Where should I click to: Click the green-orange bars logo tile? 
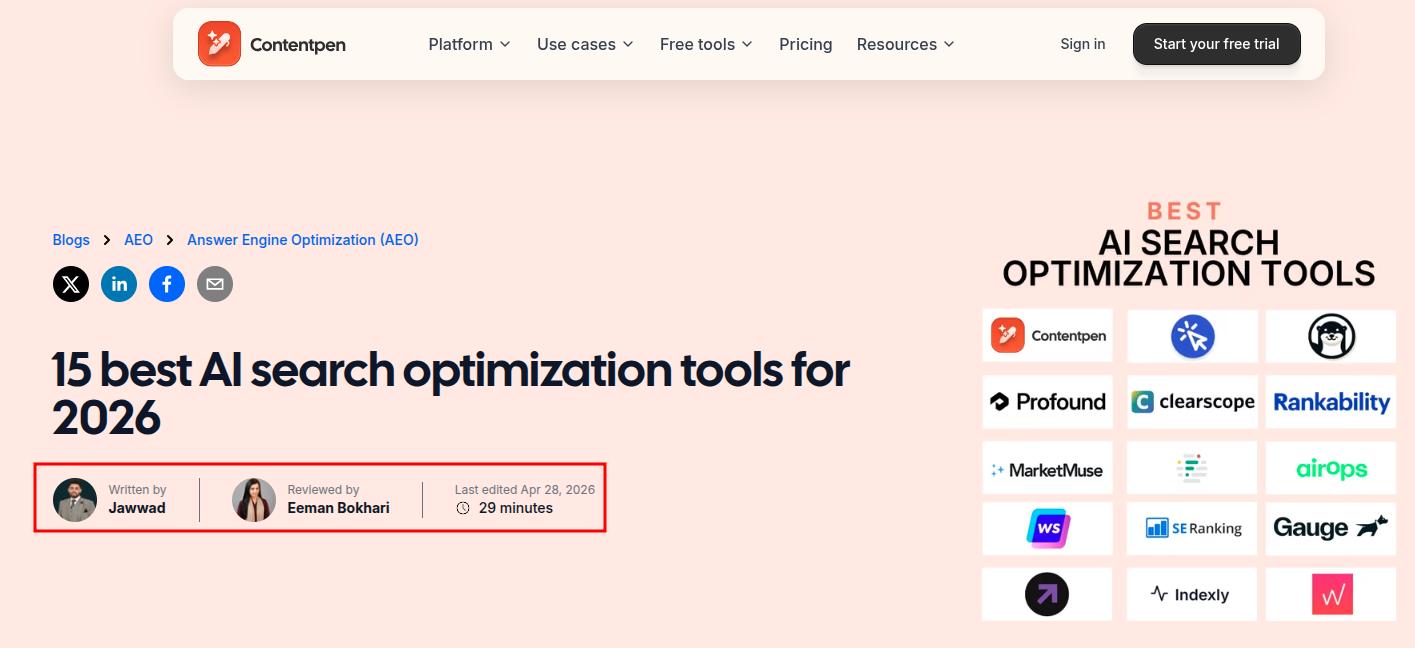(1192, 468)
